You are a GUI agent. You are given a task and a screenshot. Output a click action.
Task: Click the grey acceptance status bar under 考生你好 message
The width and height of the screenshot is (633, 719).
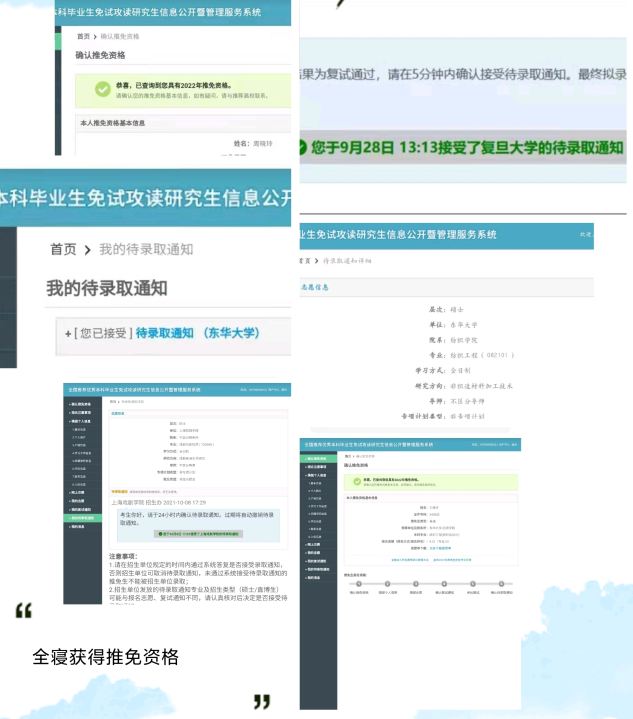tap(198, 534)
